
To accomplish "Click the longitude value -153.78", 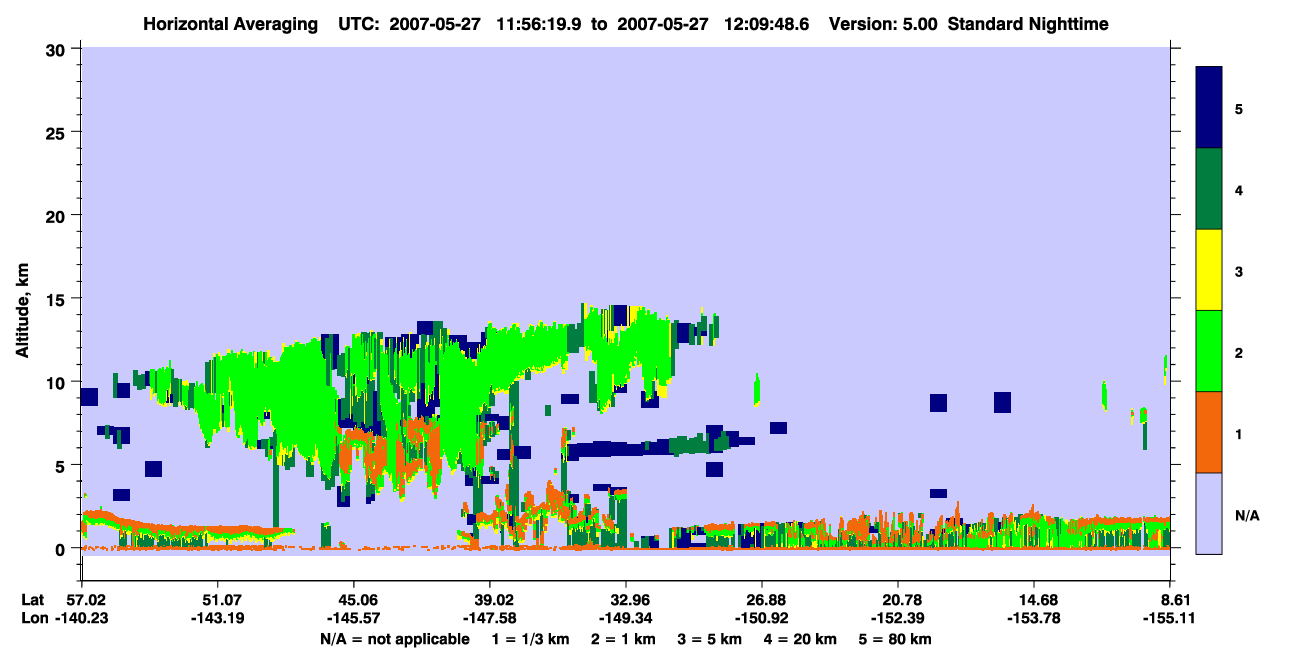I will [1034, 619].
